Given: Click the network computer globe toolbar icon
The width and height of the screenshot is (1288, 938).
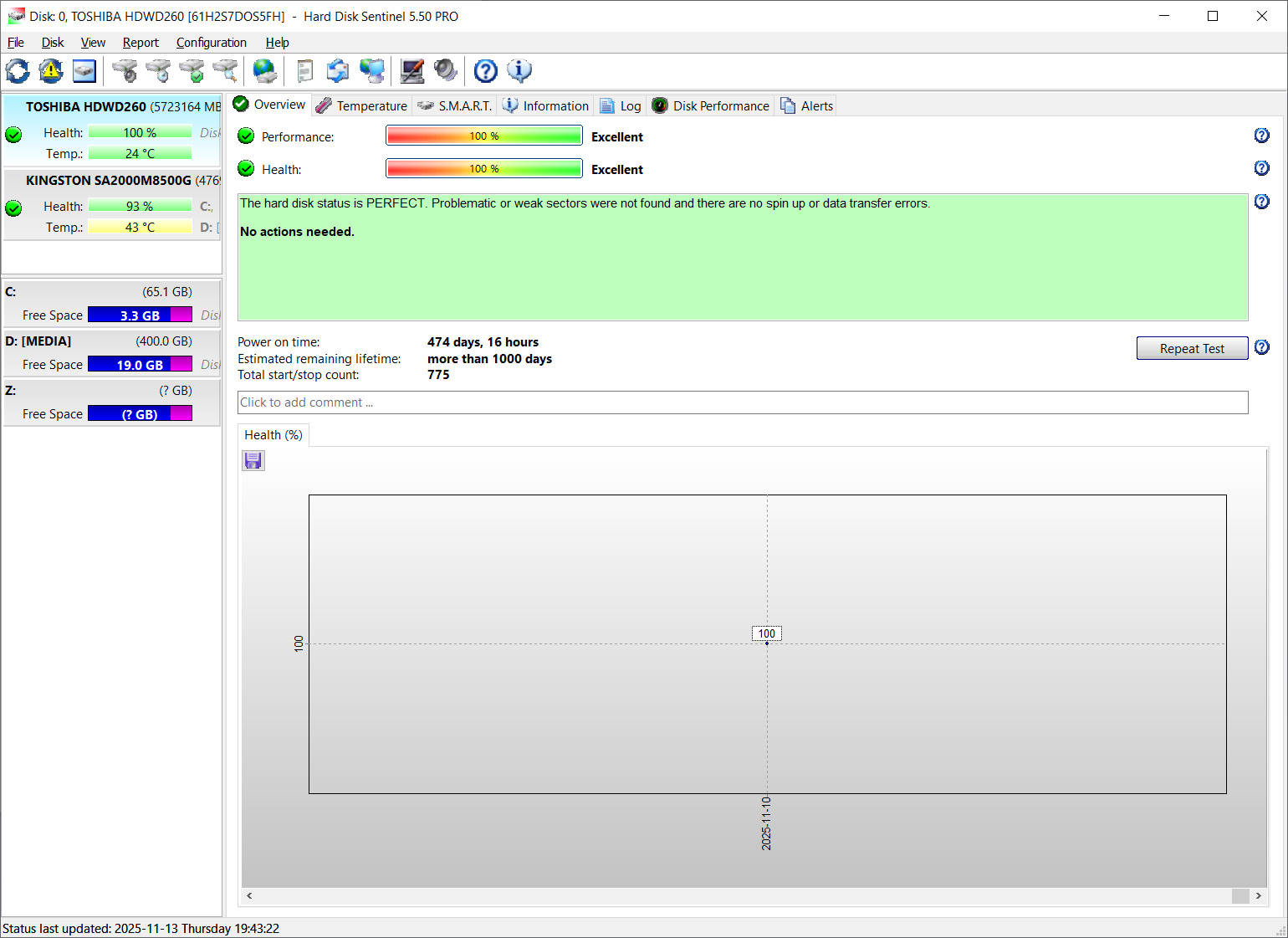Looking at the screenshot, I should click(x=371, y=71).
